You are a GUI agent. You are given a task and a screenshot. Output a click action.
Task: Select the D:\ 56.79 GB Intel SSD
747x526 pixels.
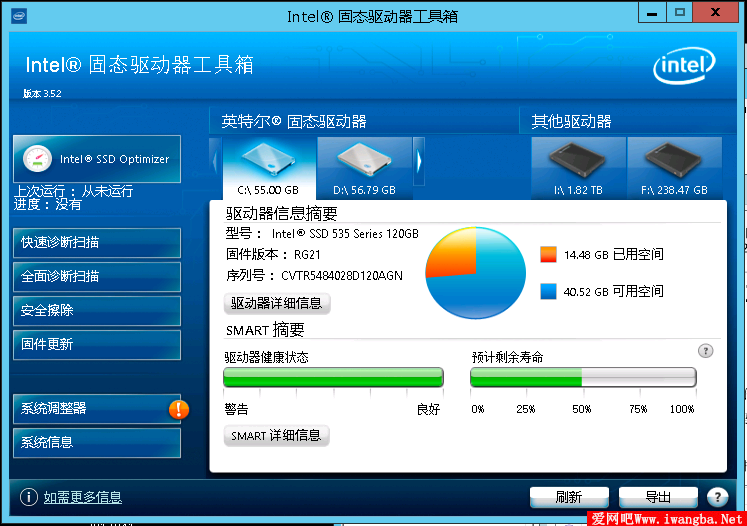click(x=364, y=168)
